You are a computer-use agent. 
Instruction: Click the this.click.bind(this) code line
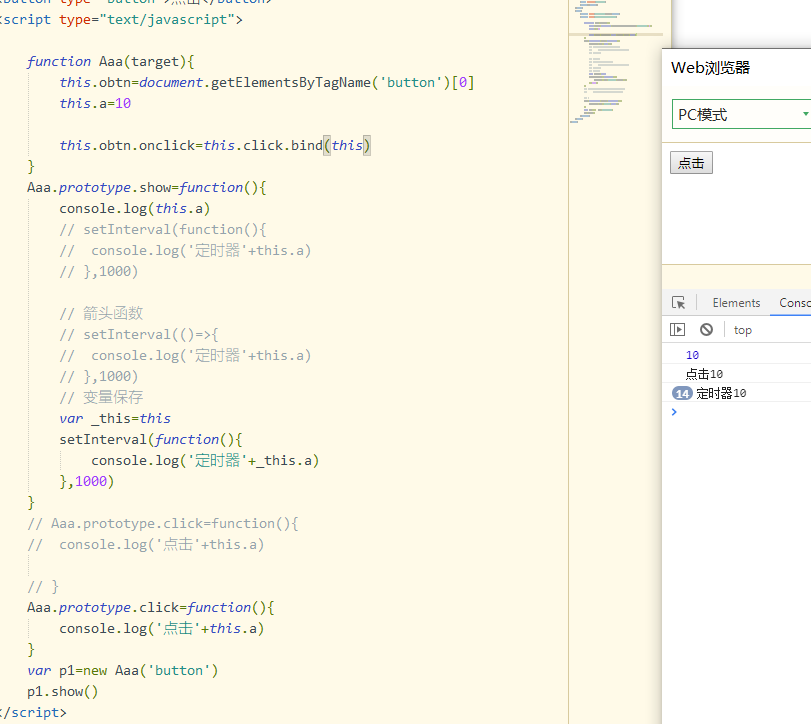coord(215,145)
